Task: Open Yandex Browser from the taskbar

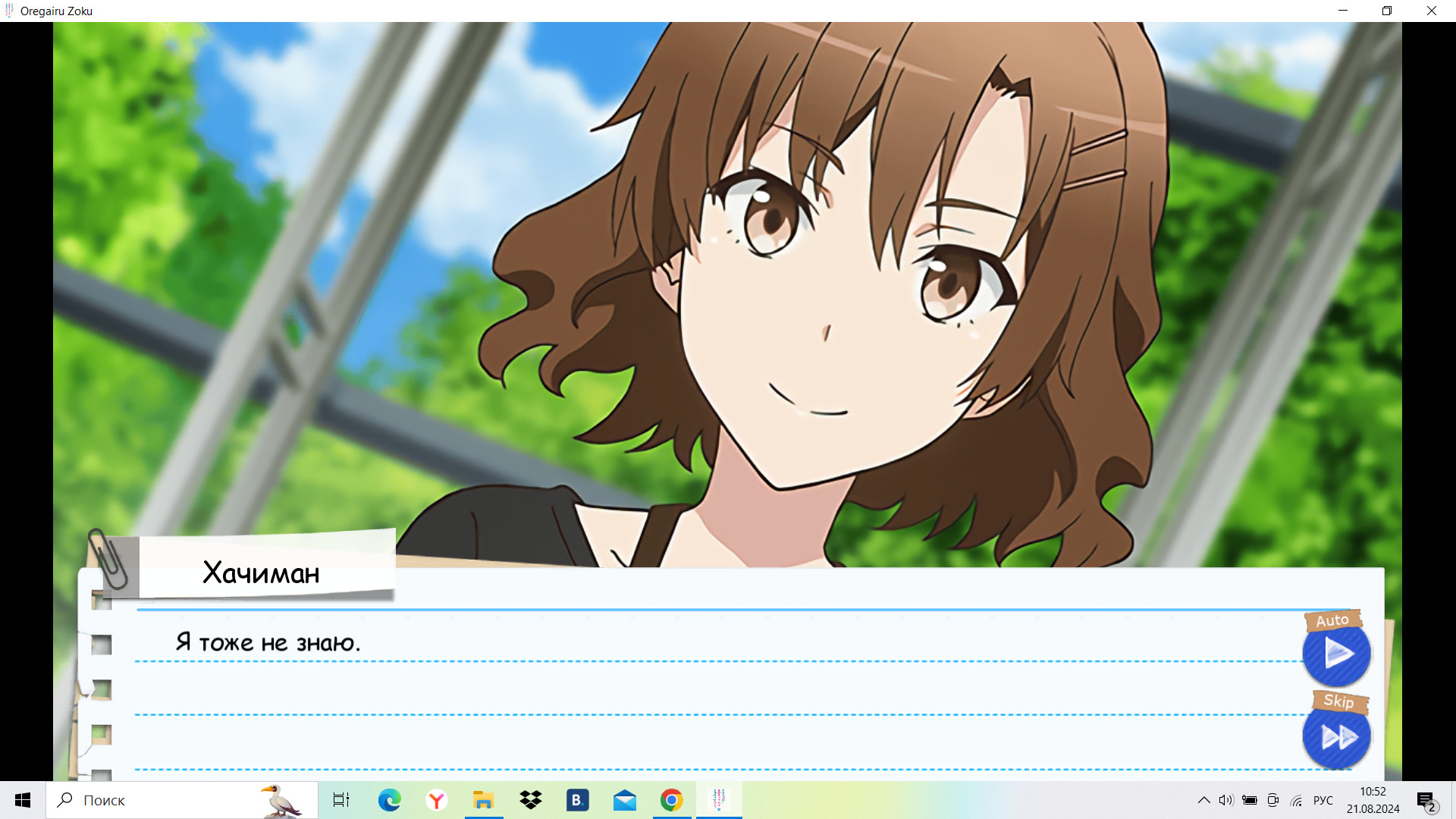Action: 437,800
